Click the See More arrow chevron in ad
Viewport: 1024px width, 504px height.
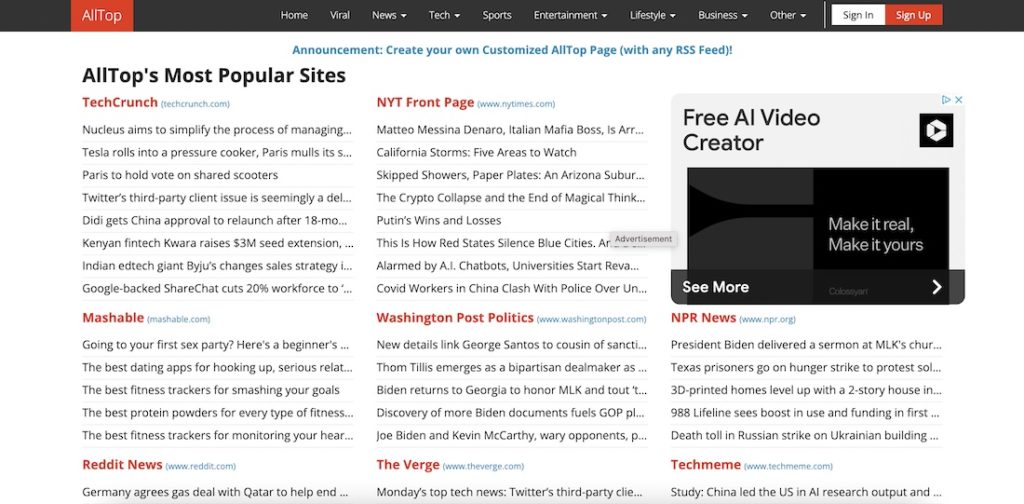pyautogui.click(x=936, y=287)
